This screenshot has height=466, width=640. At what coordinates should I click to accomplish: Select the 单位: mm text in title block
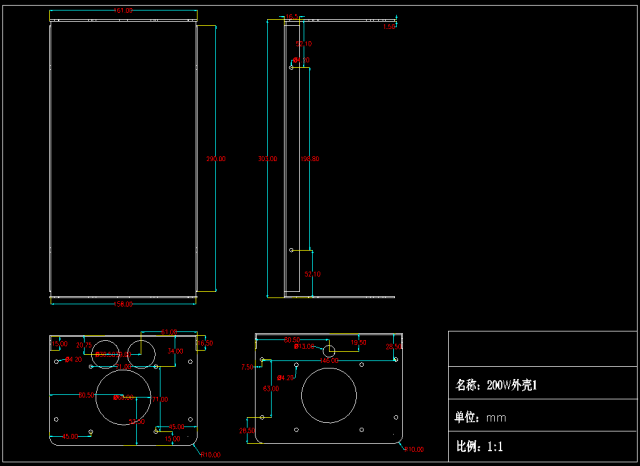[x=480, y=418]
